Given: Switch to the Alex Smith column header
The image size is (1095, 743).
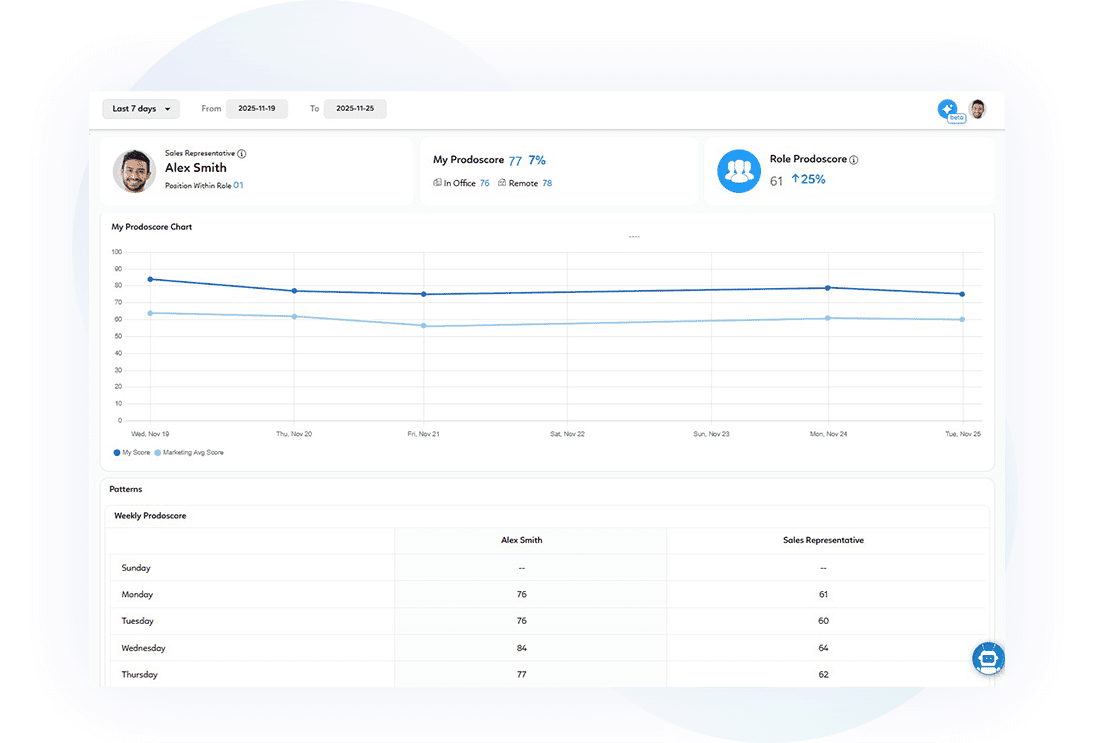Looking at the screenshot, I should (521, 540).
